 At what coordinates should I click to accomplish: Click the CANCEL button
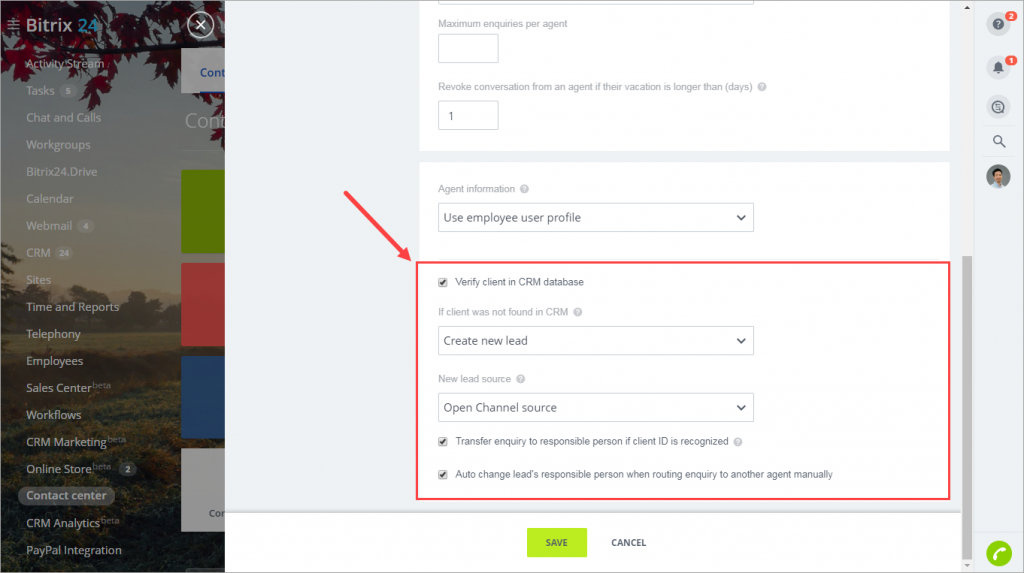point(628,542)
